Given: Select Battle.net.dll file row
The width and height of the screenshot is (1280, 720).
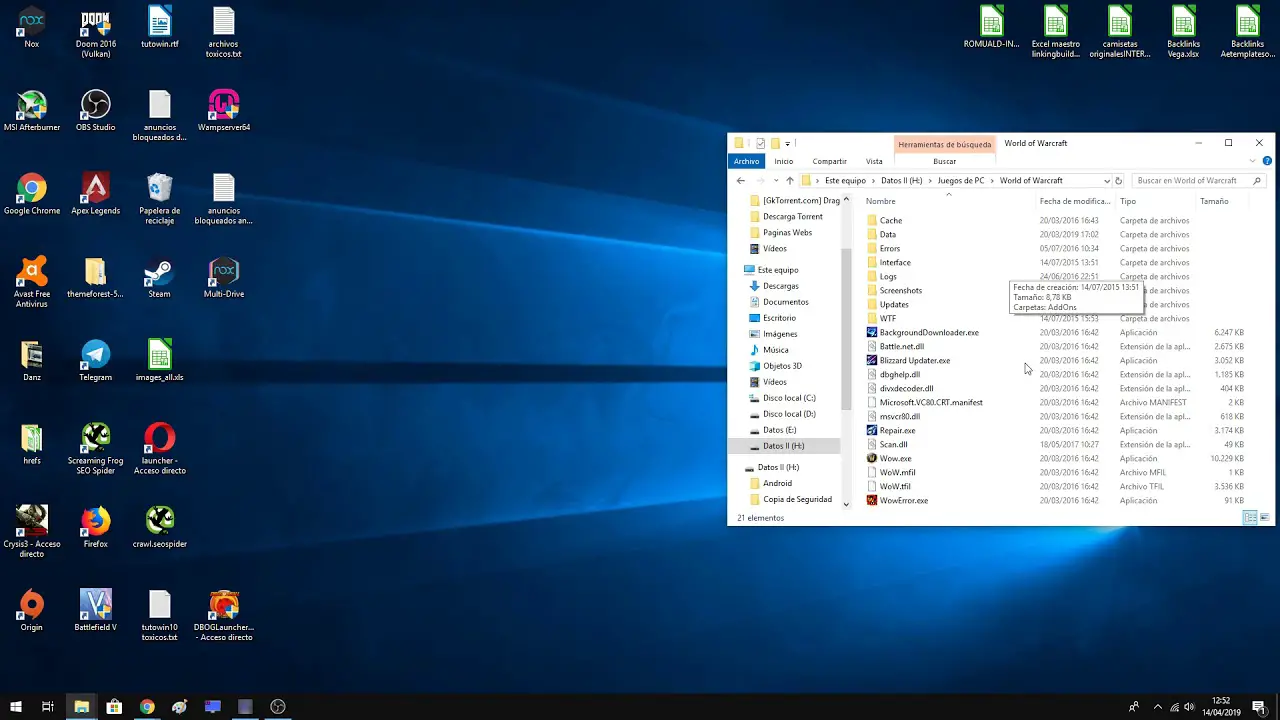Looking at the screenshot, I should point(901,346).
